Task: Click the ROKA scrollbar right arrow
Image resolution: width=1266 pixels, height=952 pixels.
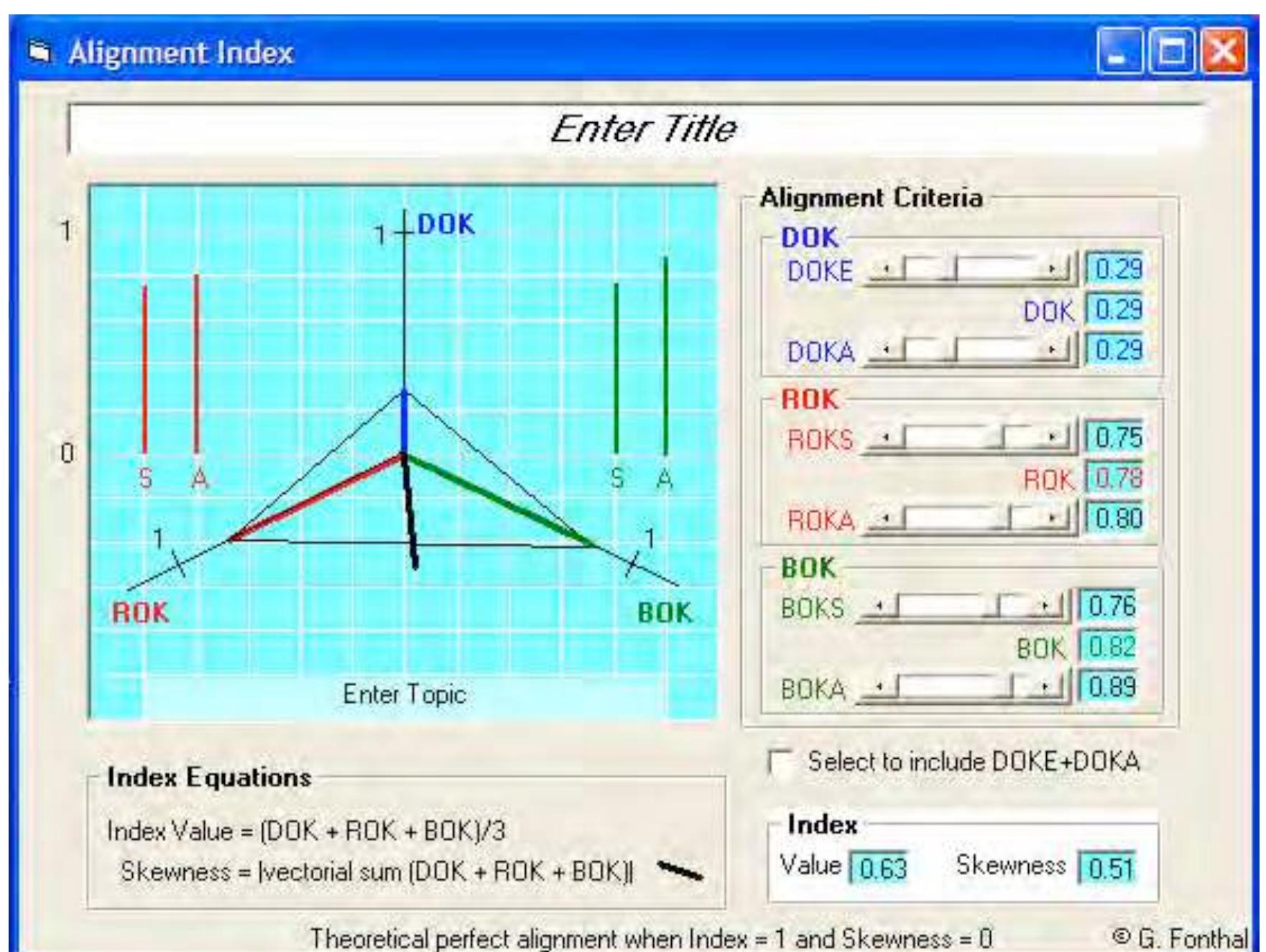Action: tap(1053, 518)
